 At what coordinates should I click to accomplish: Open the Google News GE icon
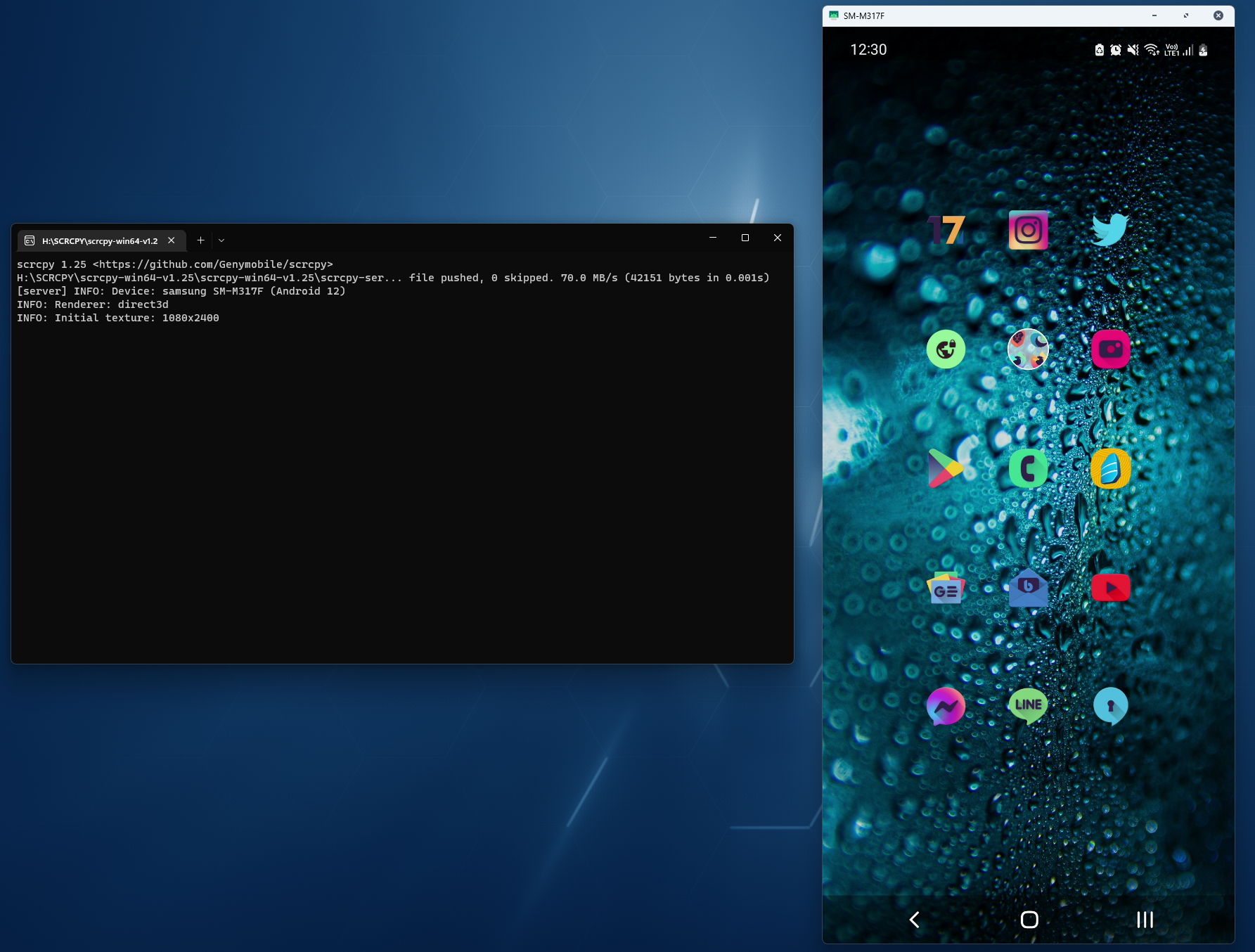click(946, 588)
